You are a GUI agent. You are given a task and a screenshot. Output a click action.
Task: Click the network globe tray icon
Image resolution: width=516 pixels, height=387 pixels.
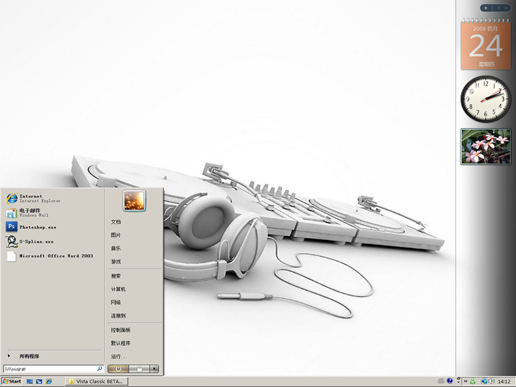[x=484, y=381]
